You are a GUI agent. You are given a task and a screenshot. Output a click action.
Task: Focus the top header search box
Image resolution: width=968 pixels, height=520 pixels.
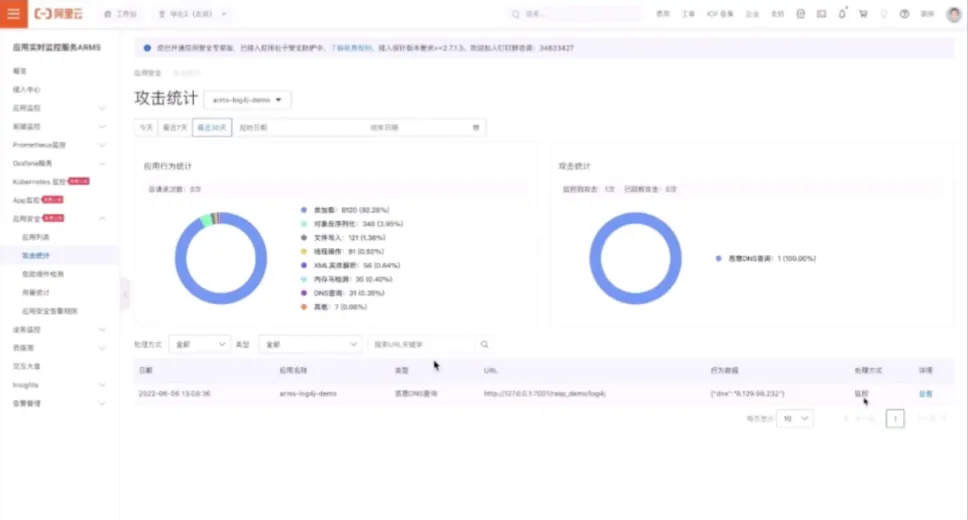(x=574, y=14)
